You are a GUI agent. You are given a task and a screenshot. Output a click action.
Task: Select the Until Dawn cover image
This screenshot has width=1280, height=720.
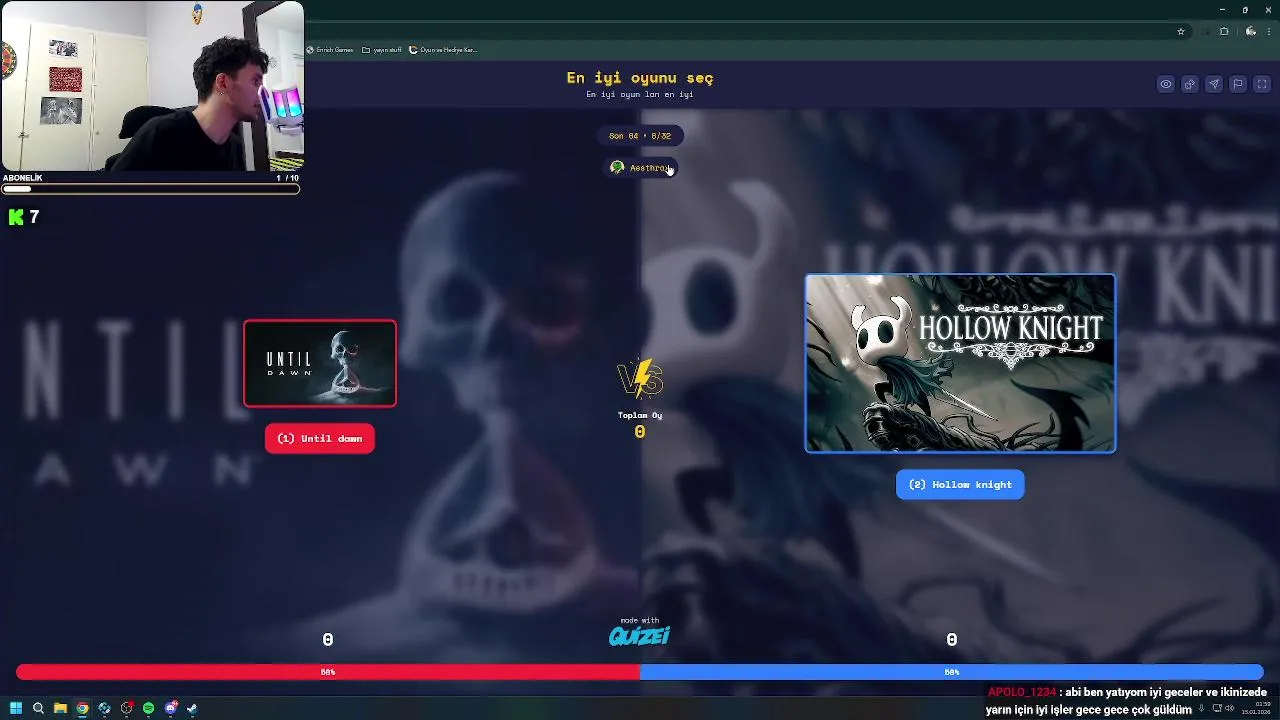[320, 363]
